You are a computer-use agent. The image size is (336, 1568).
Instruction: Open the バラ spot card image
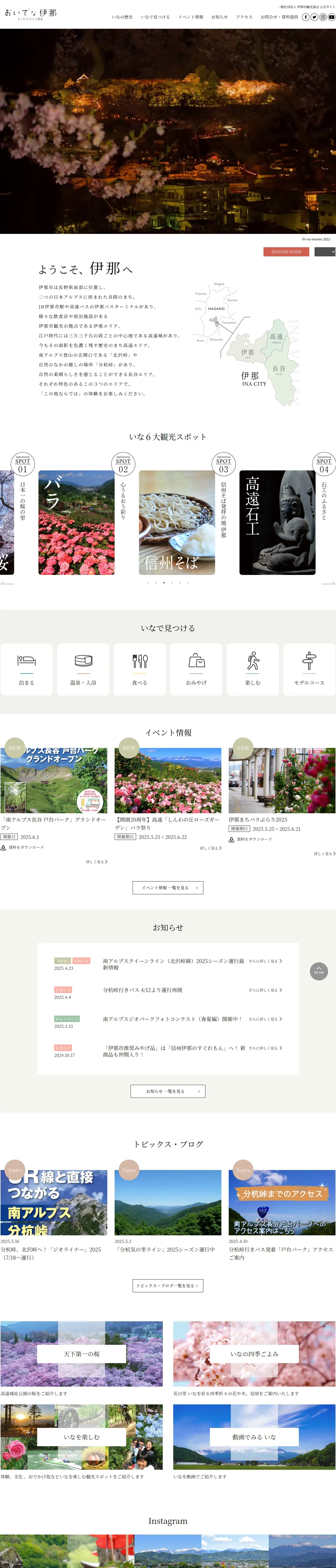(76, 522)
